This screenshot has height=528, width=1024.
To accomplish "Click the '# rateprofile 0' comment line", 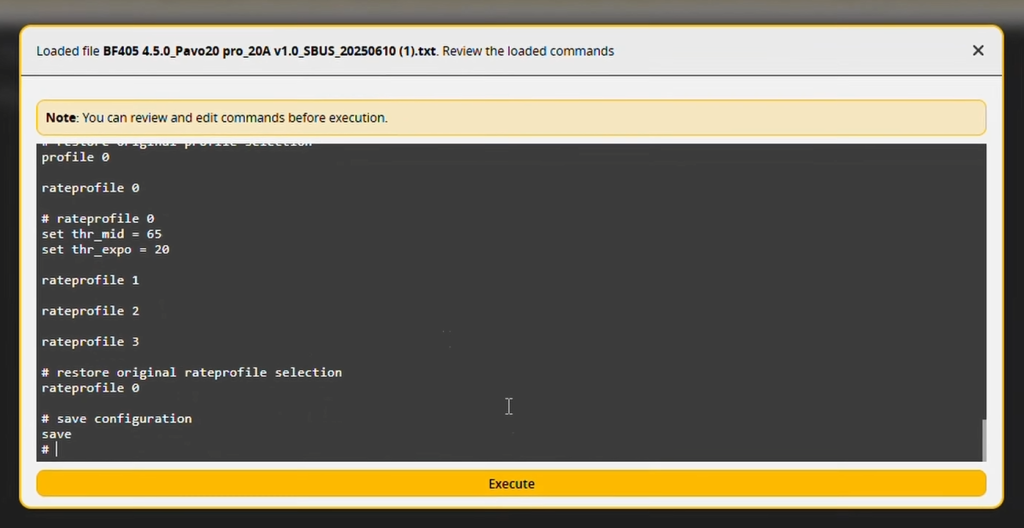I will 98,218.
